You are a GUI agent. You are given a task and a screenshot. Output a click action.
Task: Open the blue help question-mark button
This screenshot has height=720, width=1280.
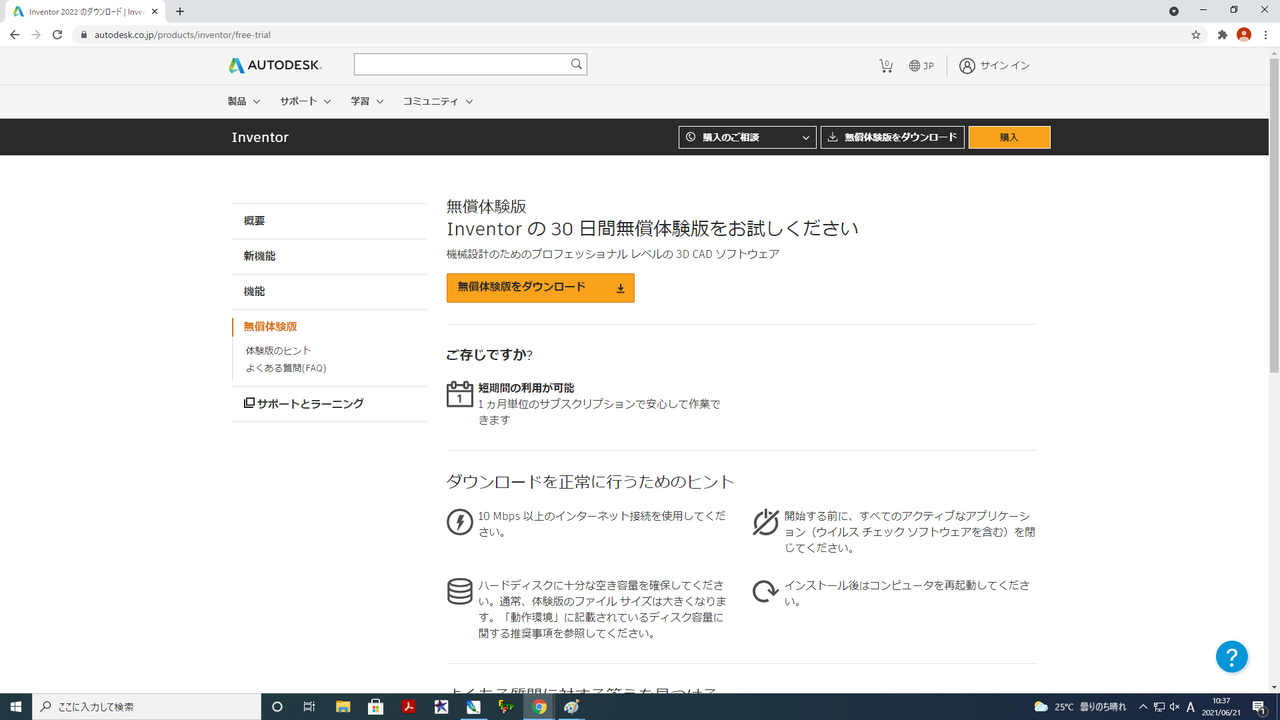pos(1232,656)
